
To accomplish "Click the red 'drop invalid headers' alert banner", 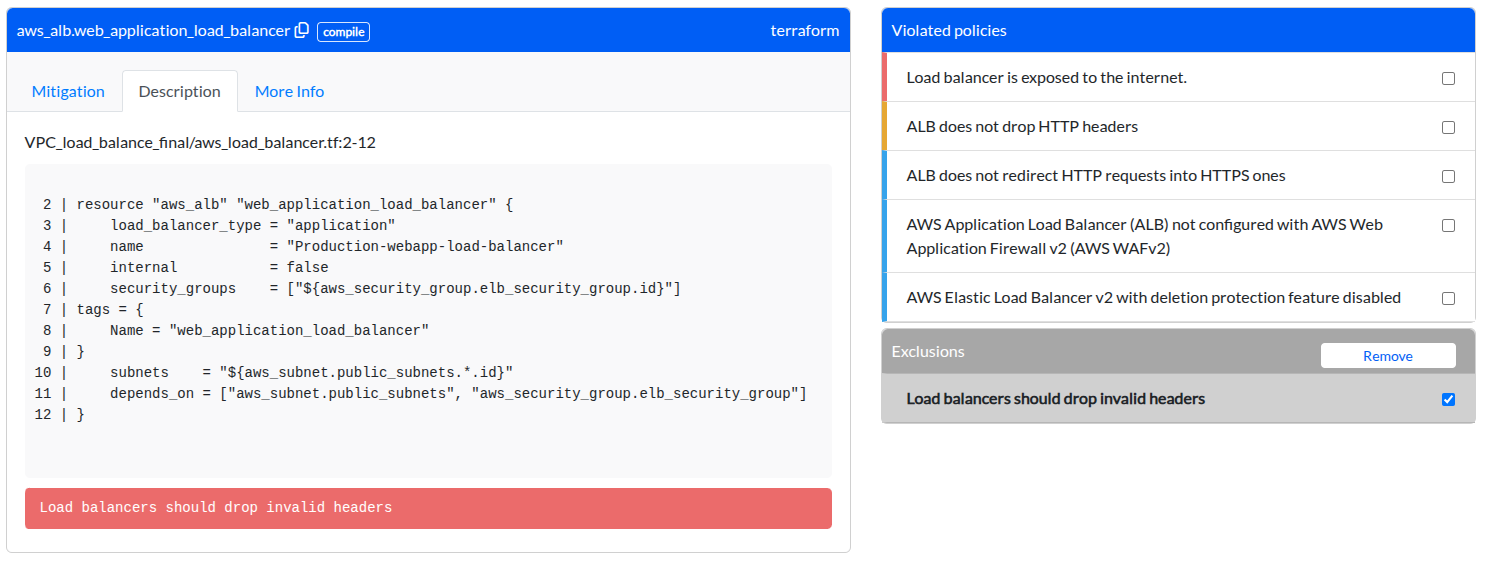I will coord(428,508).
